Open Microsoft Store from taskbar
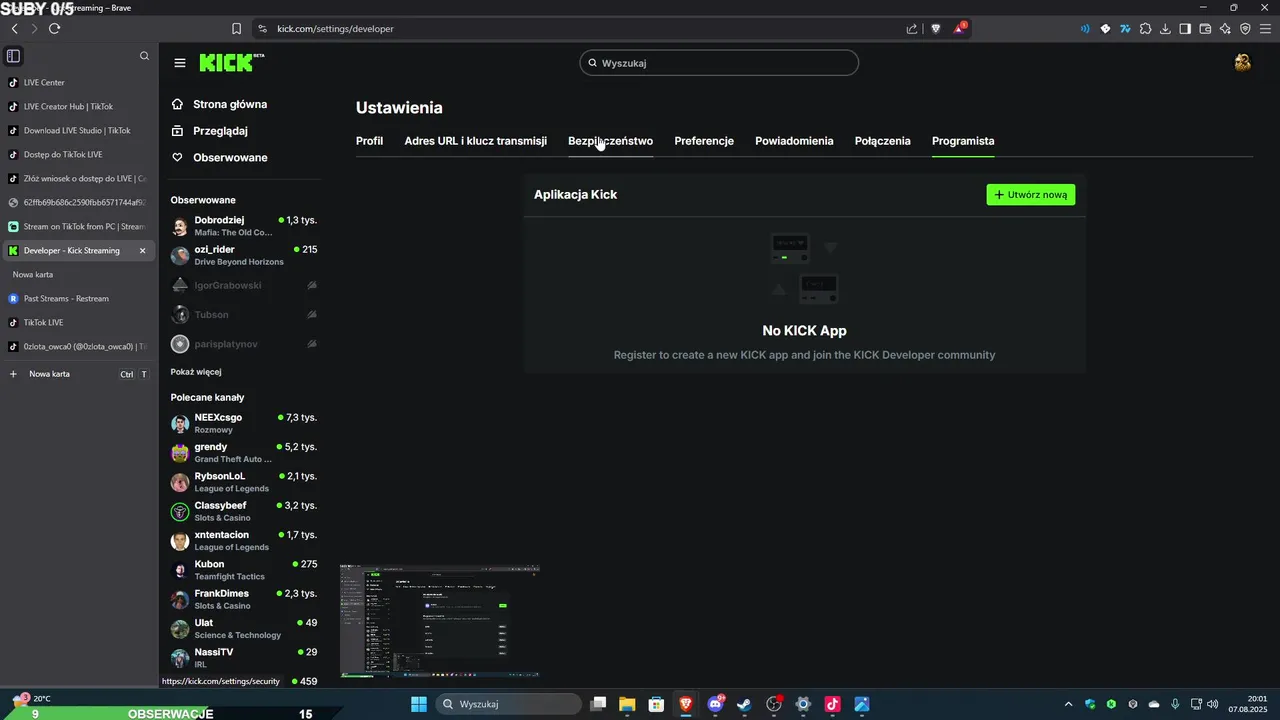The width and height of the screenshot is (1280, 720). [656, 704]
